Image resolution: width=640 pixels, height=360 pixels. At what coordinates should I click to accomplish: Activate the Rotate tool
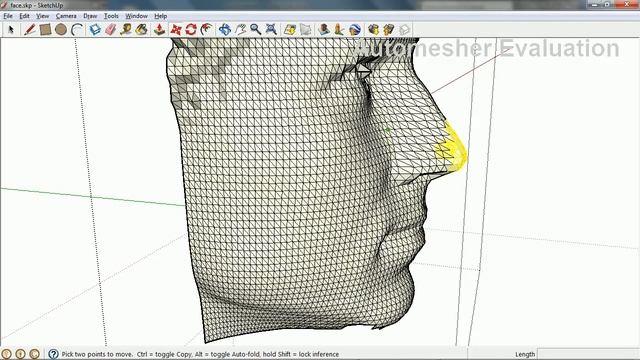pos(191,29)
